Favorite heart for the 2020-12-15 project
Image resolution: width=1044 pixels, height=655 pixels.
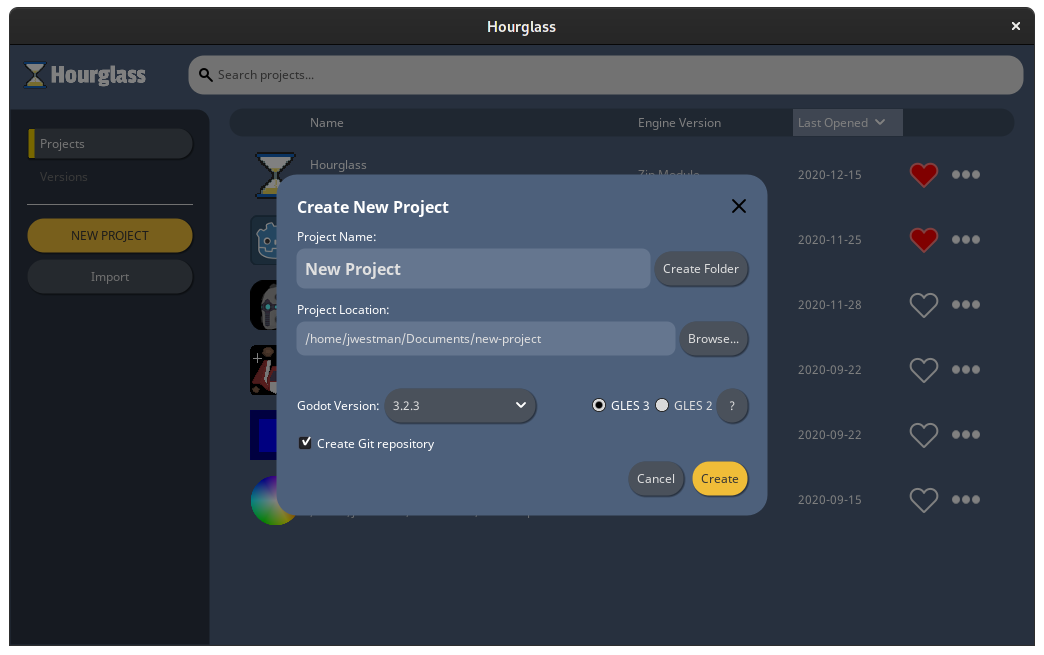point(923,175)
